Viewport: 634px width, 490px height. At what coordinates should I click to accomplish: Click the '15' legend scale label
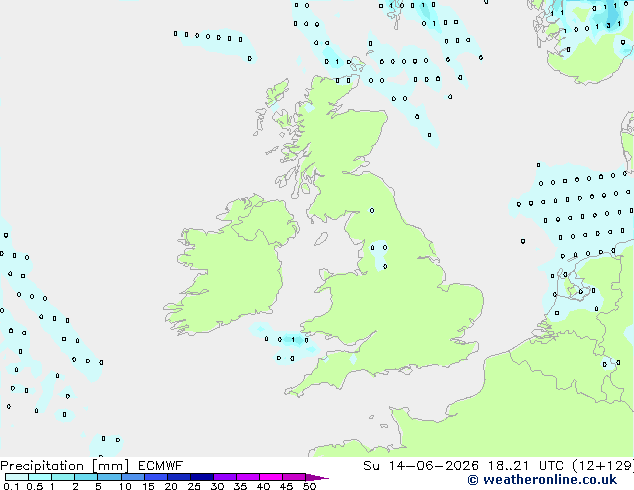point(148,486)
